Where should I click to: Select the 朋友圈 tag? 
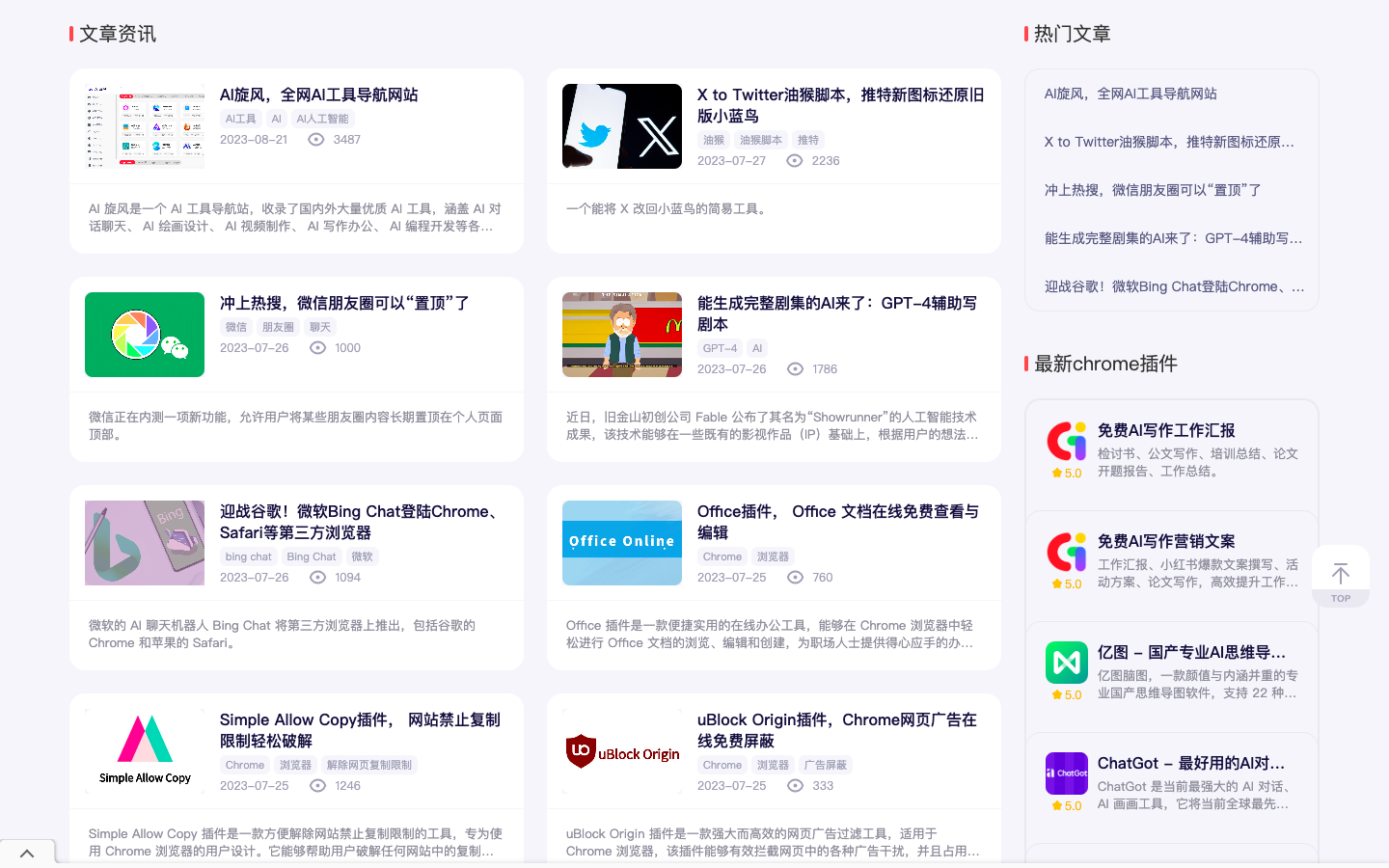[x=278, y=327]
